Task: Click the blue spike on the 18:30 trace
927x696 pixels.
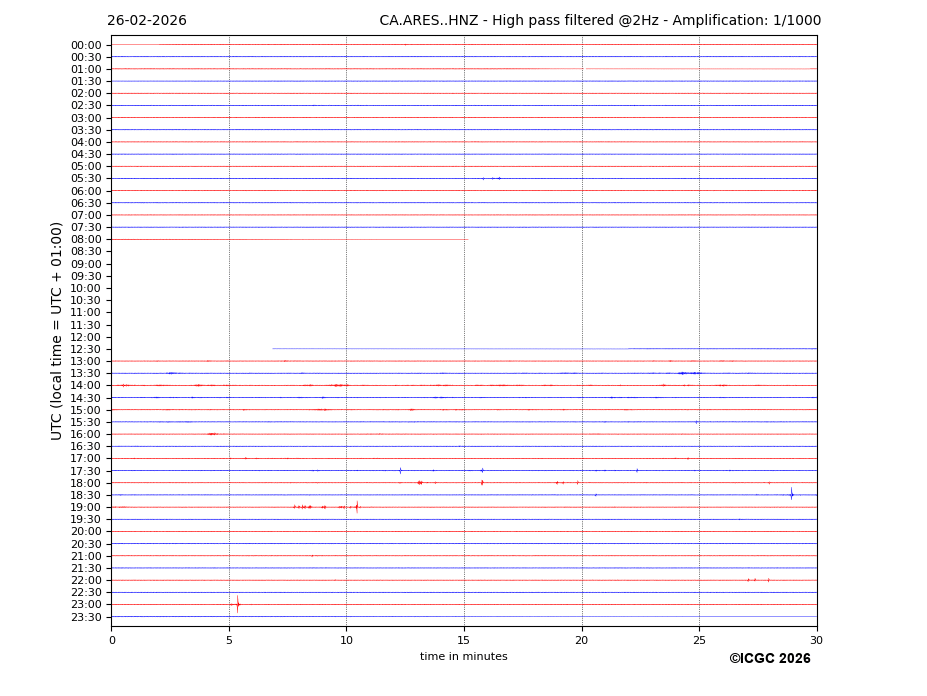Action: [x=791, y=494]
